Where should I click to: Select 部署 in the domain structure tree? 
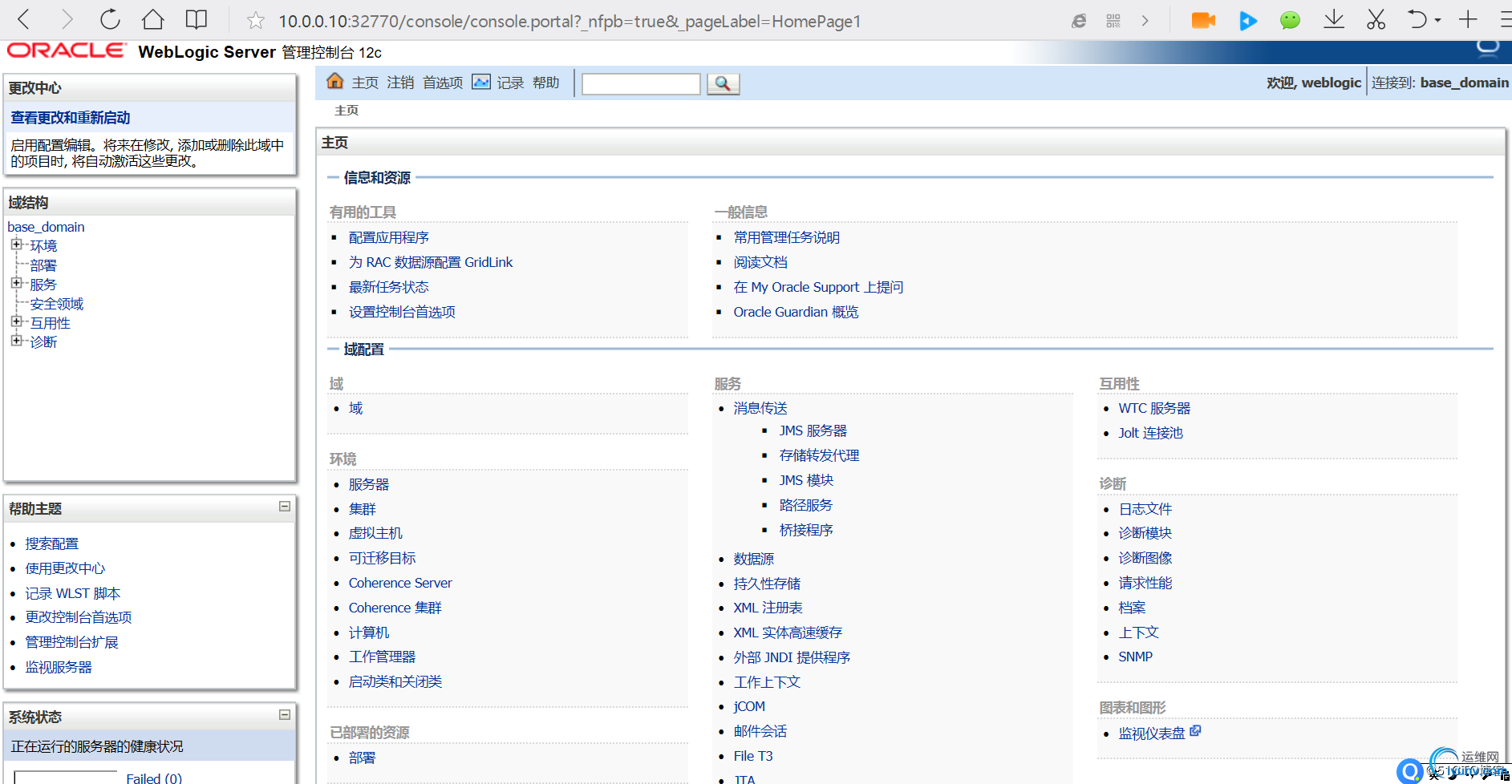tap(43, 265)
